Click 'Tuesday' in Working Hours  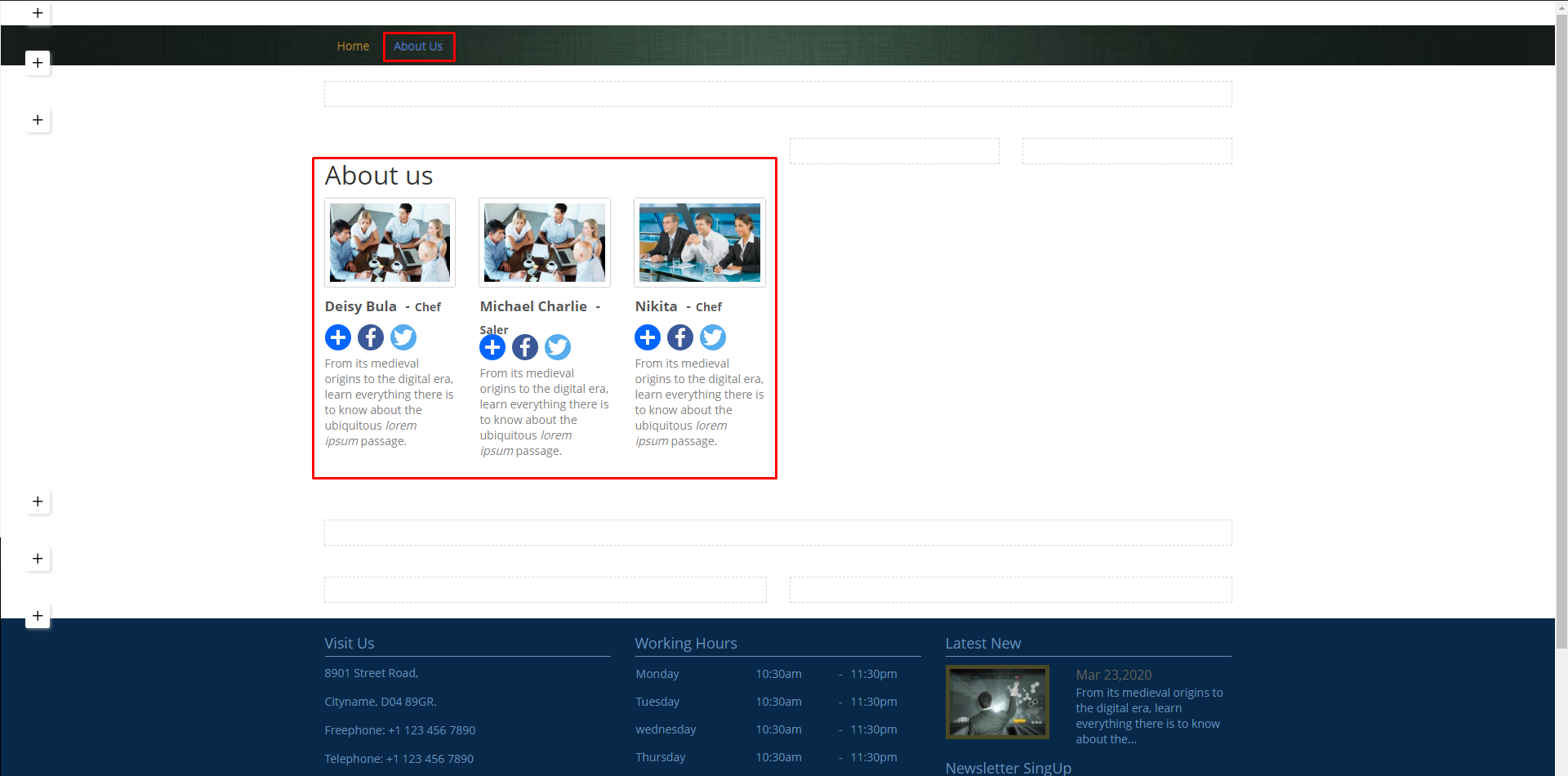(657, 702)
